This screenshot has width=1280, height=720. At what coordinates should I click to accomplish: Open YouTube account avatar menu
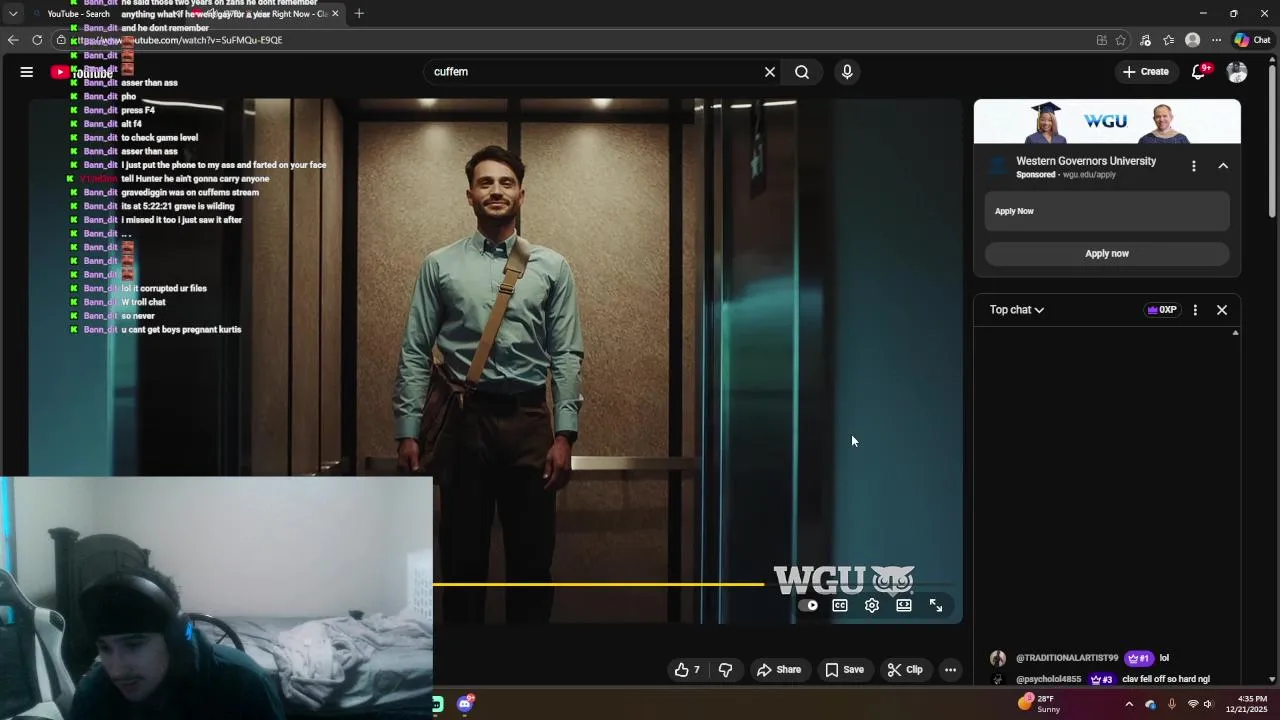click(x=1237, y=72)
